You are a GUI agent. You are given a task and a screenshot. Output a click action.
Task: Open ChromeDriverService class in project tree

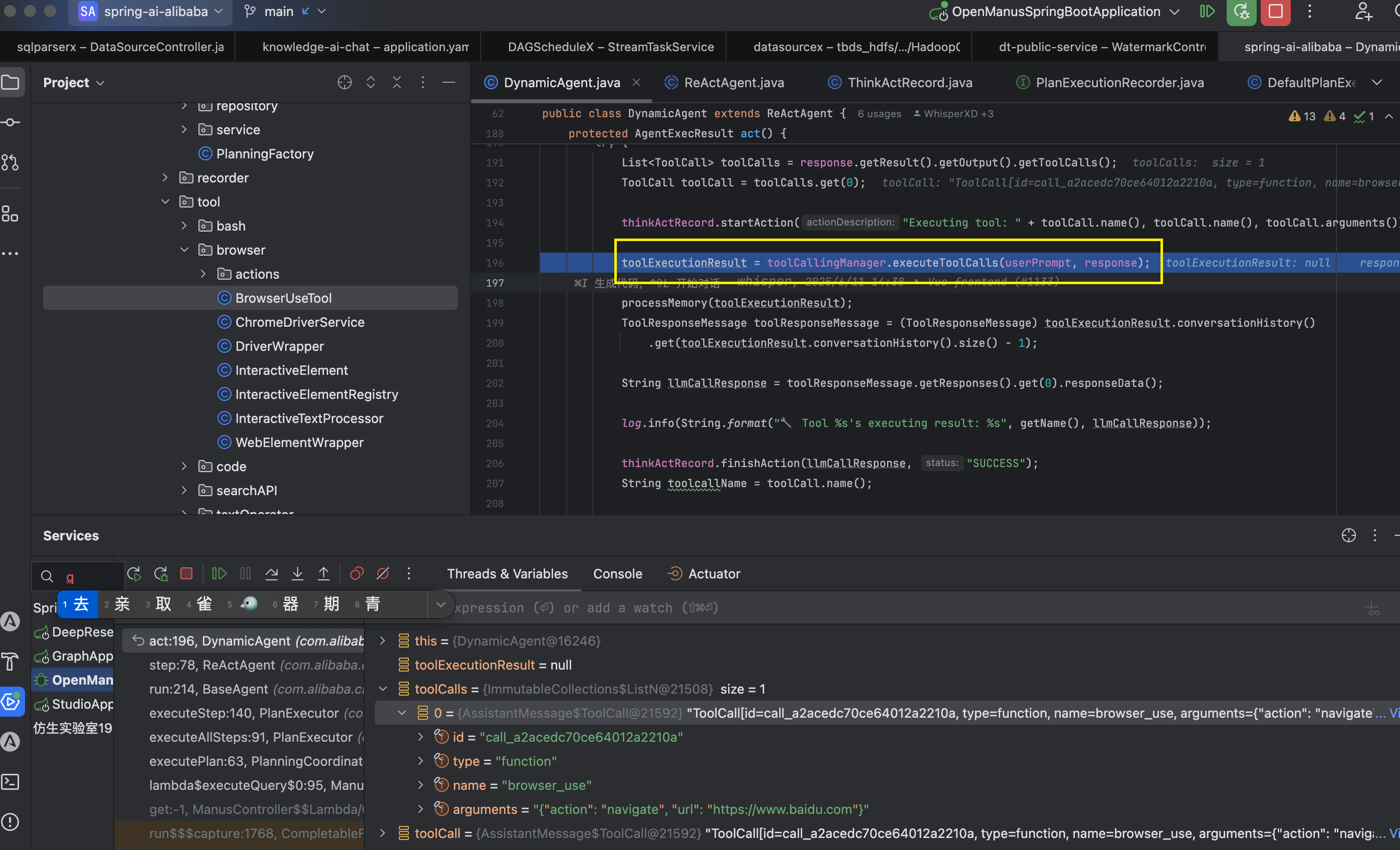click(x=300, y=322)
